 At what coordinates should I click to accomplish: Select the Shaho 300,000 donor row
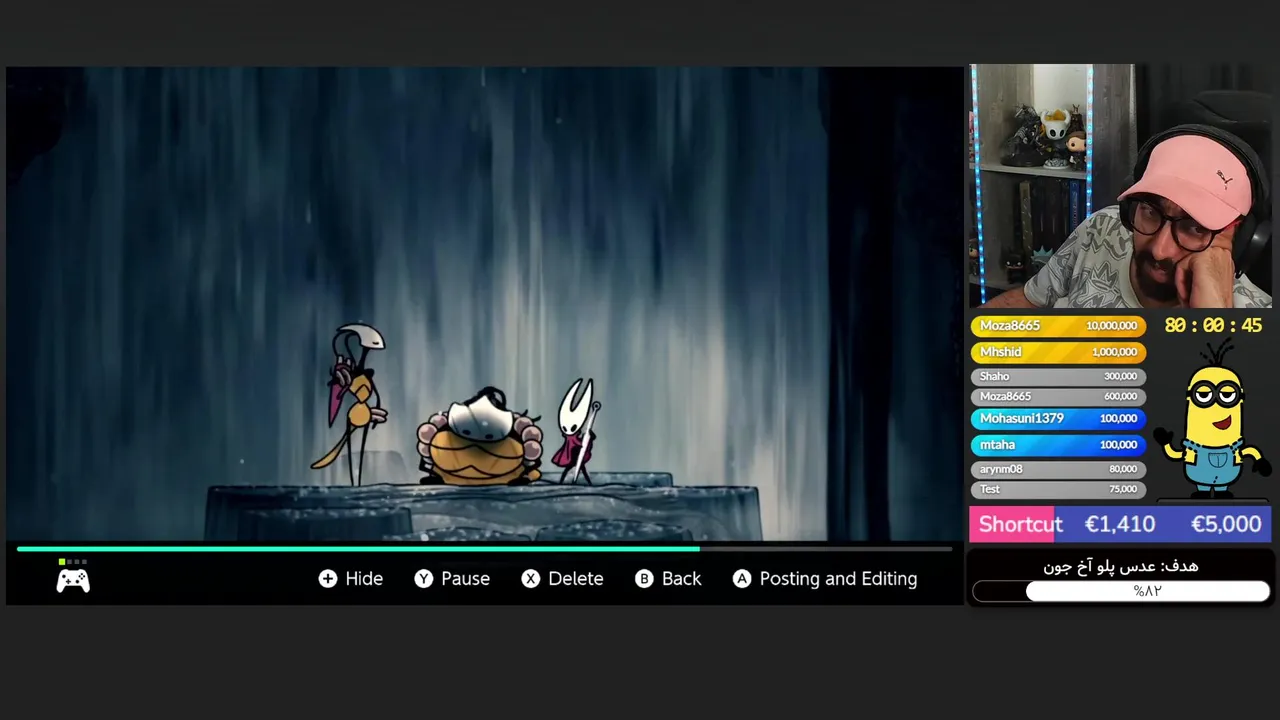pos(1058,376)
